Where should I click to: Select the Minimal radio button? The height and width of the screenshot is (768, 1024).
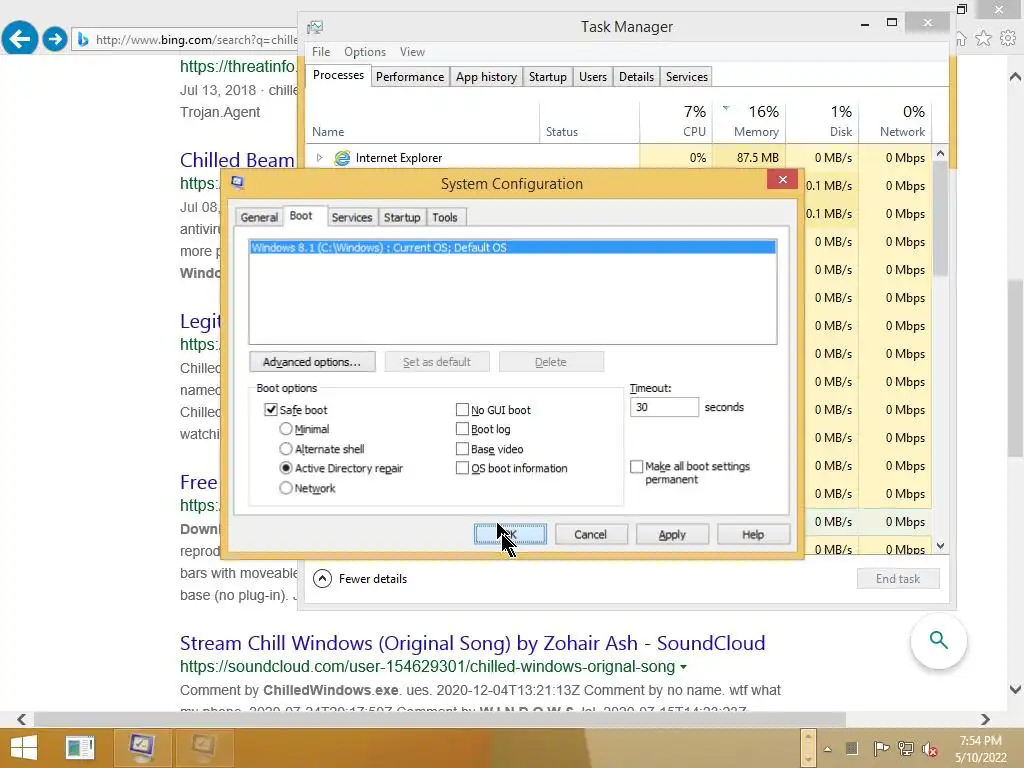pyautogui.click(x=285, y=429)
